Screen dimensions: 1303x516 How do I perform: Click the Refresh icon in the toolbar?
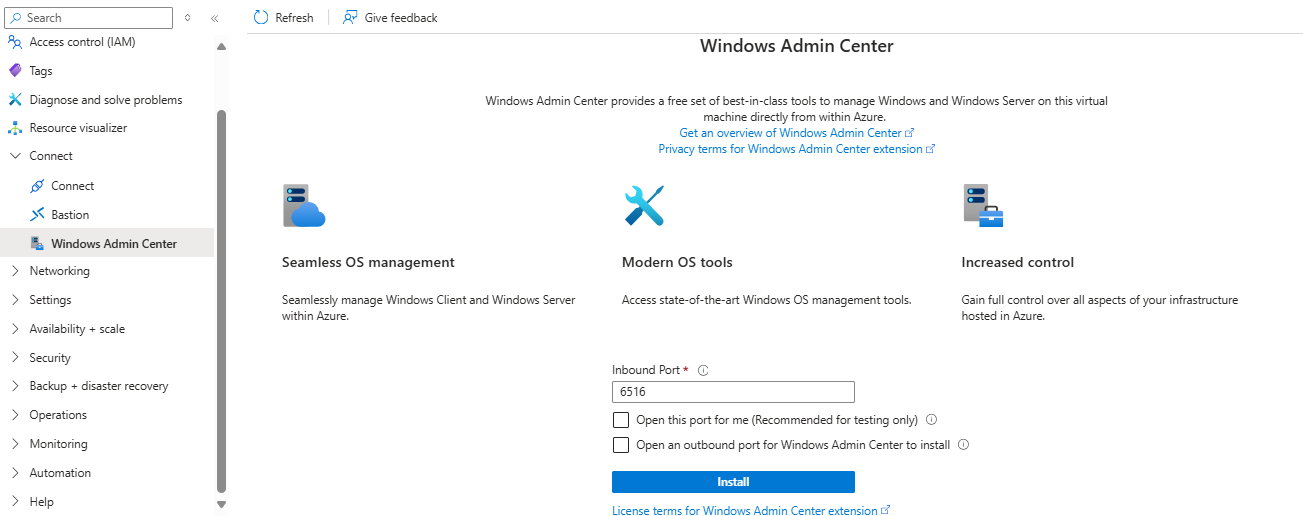[x=261, y=17]
